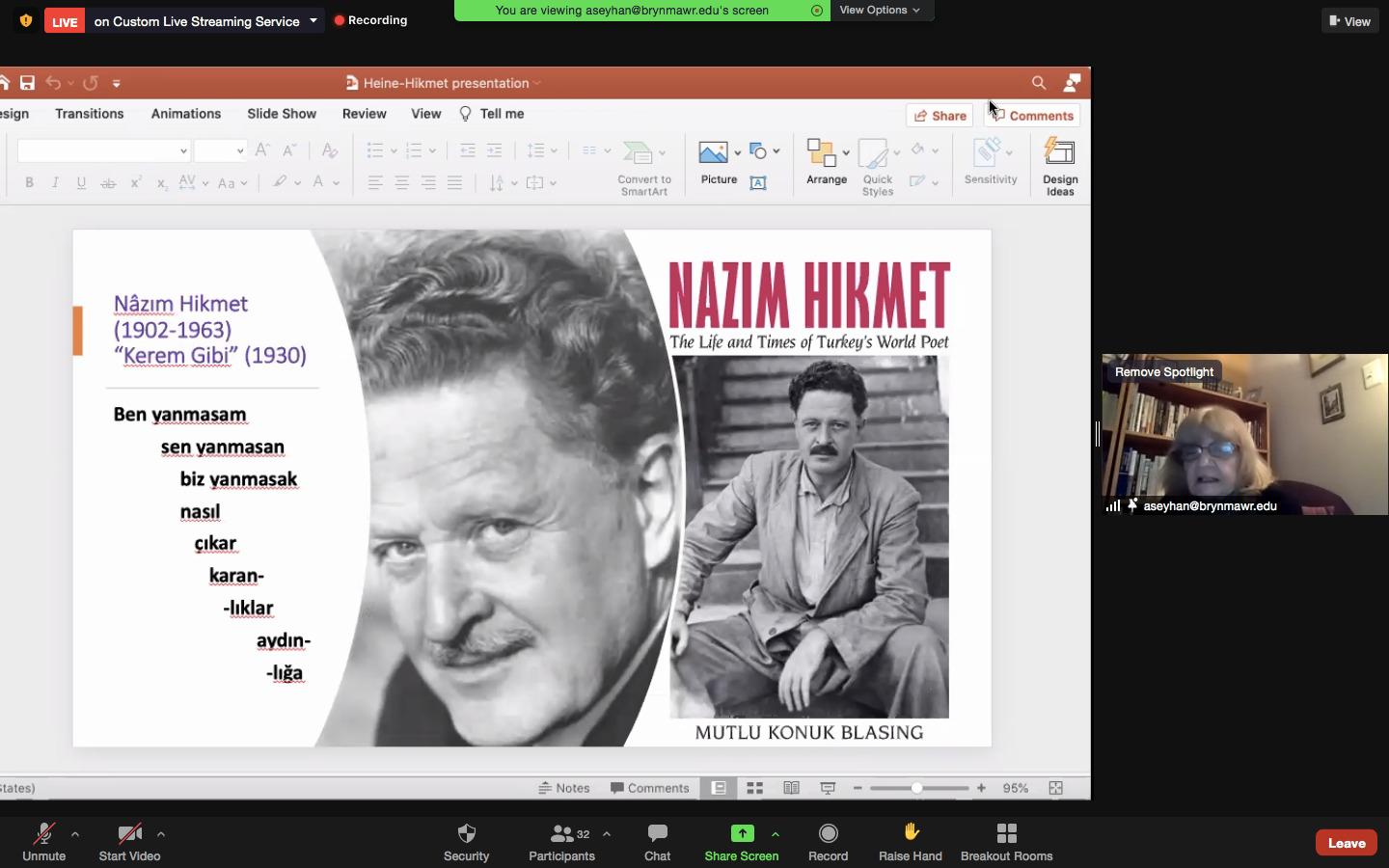Screen dimensions: 1389x868
Task: Click Remove Spotlight on video tile
Action: tap(1164, 371)
